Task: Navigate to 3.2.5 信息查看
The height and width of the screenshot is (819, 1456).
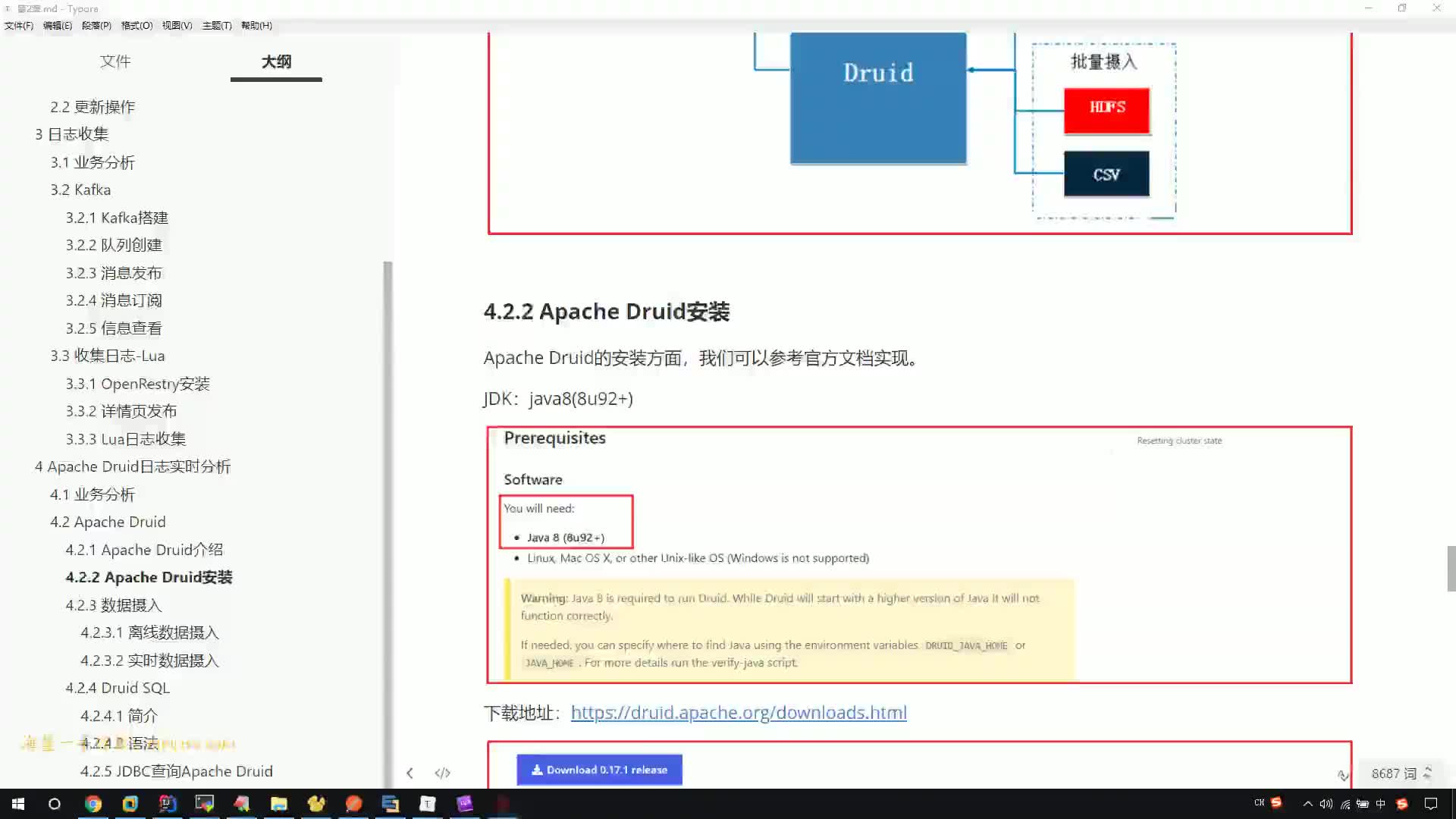Action: tap(114, 328)
